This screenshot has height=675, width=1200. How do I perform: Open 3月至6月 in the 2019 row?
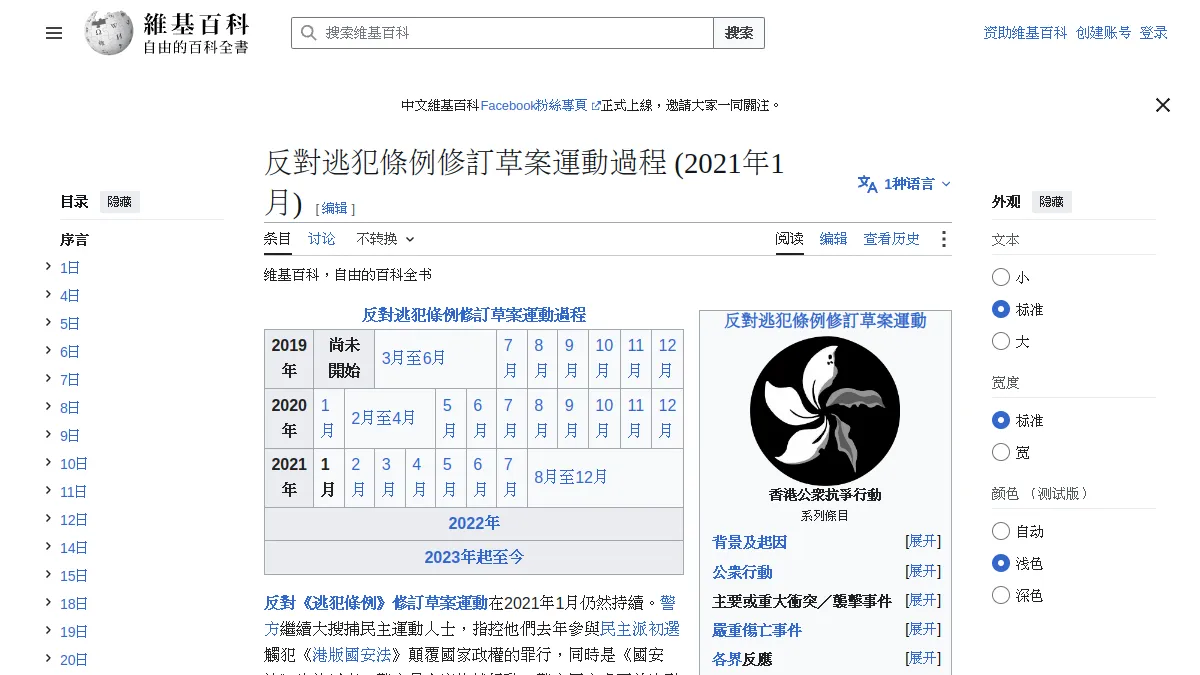[x=413, y=358]
